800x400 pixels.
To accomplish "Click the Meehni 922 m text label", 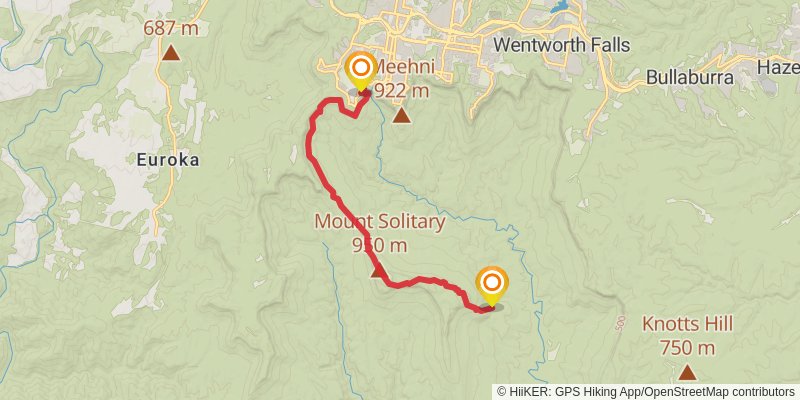I will (402, 79).
